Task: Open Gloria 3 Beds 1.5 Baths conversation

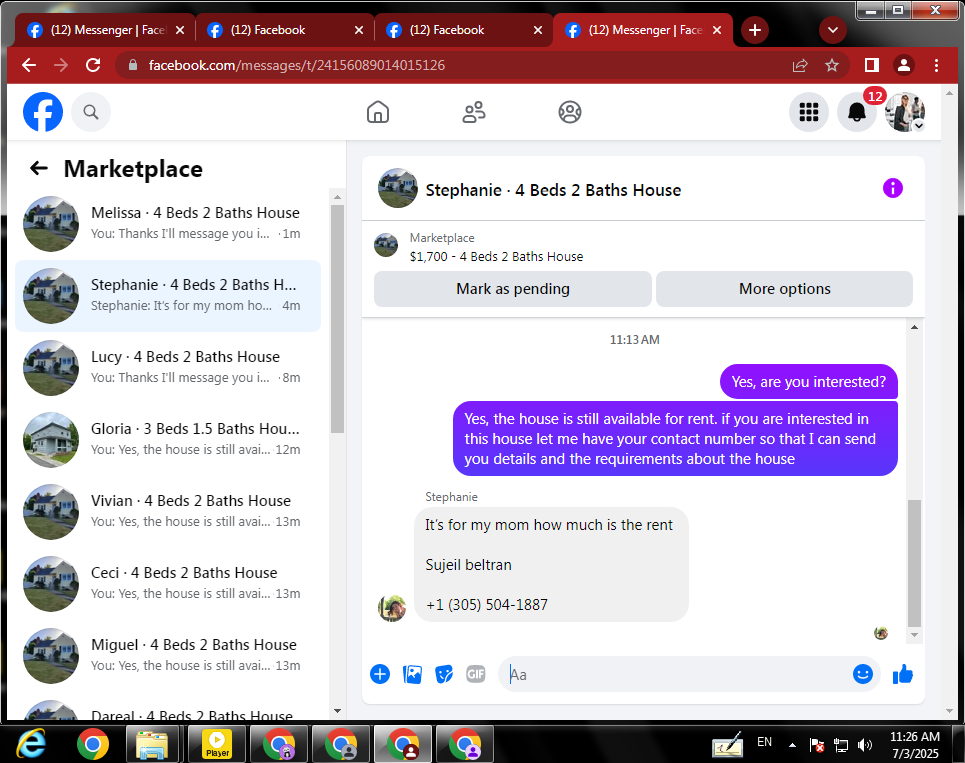Action: point(168,439)
